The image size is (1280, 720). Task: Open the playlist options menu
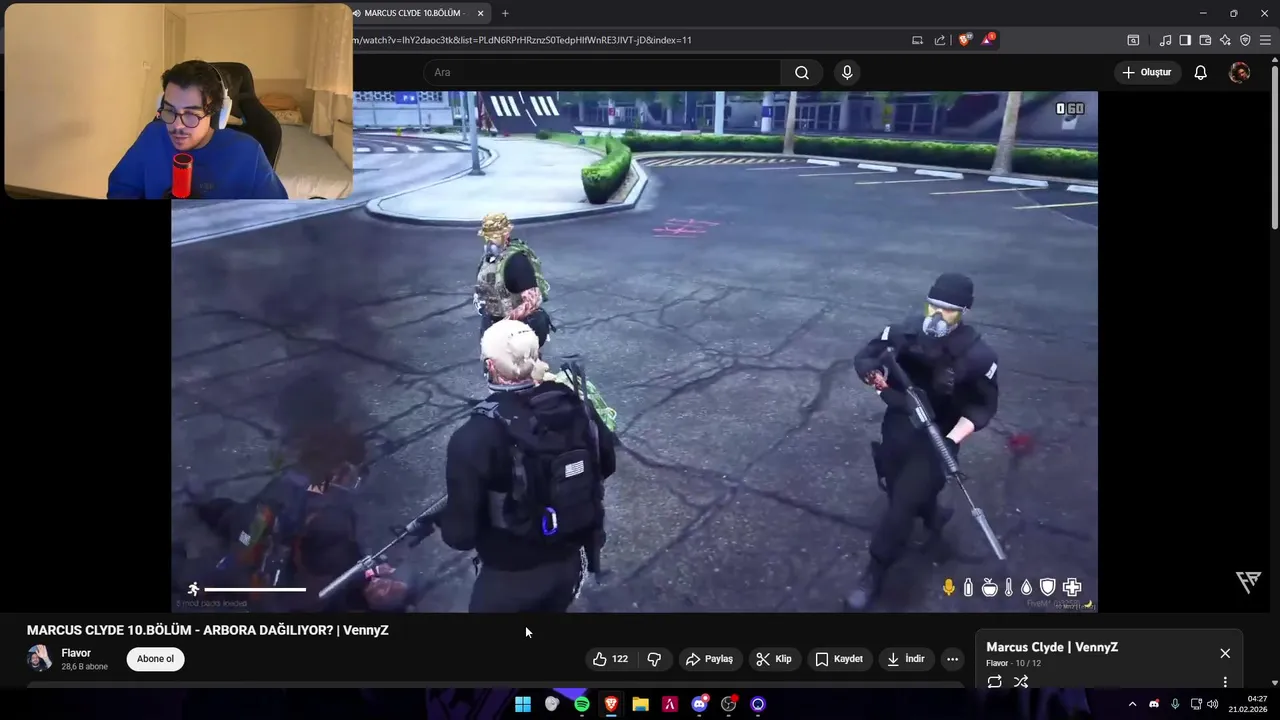tap(1225, 682)
